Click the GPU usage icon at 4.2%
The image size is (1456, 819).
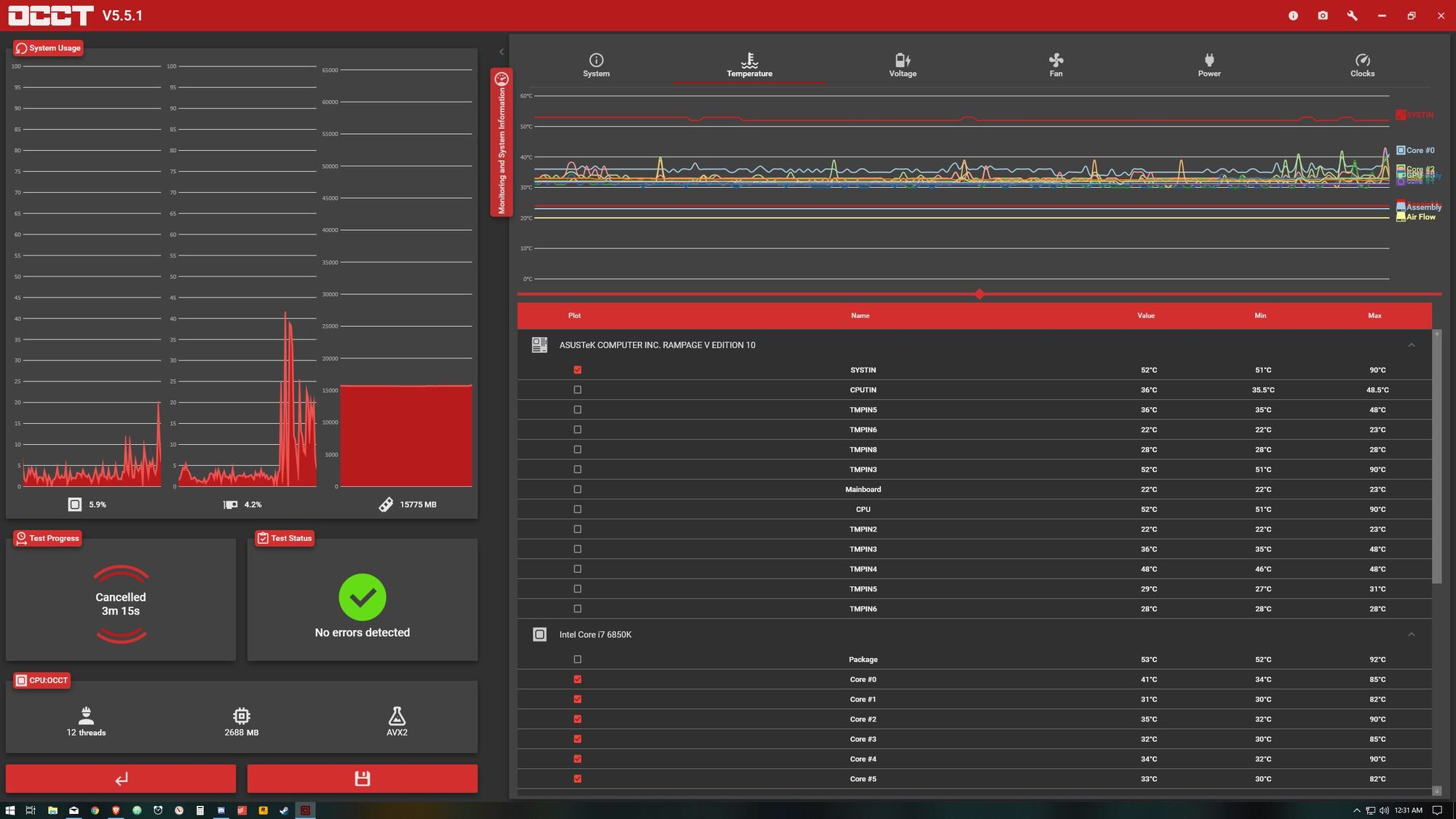230,505
